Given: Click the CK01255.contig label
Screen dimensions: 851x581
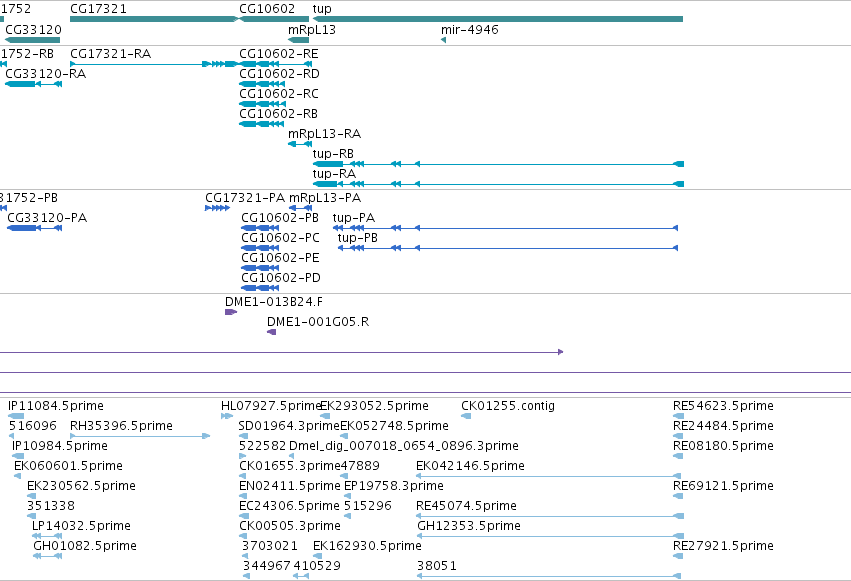Looking at the screenshot, I should tap(508, 406).
